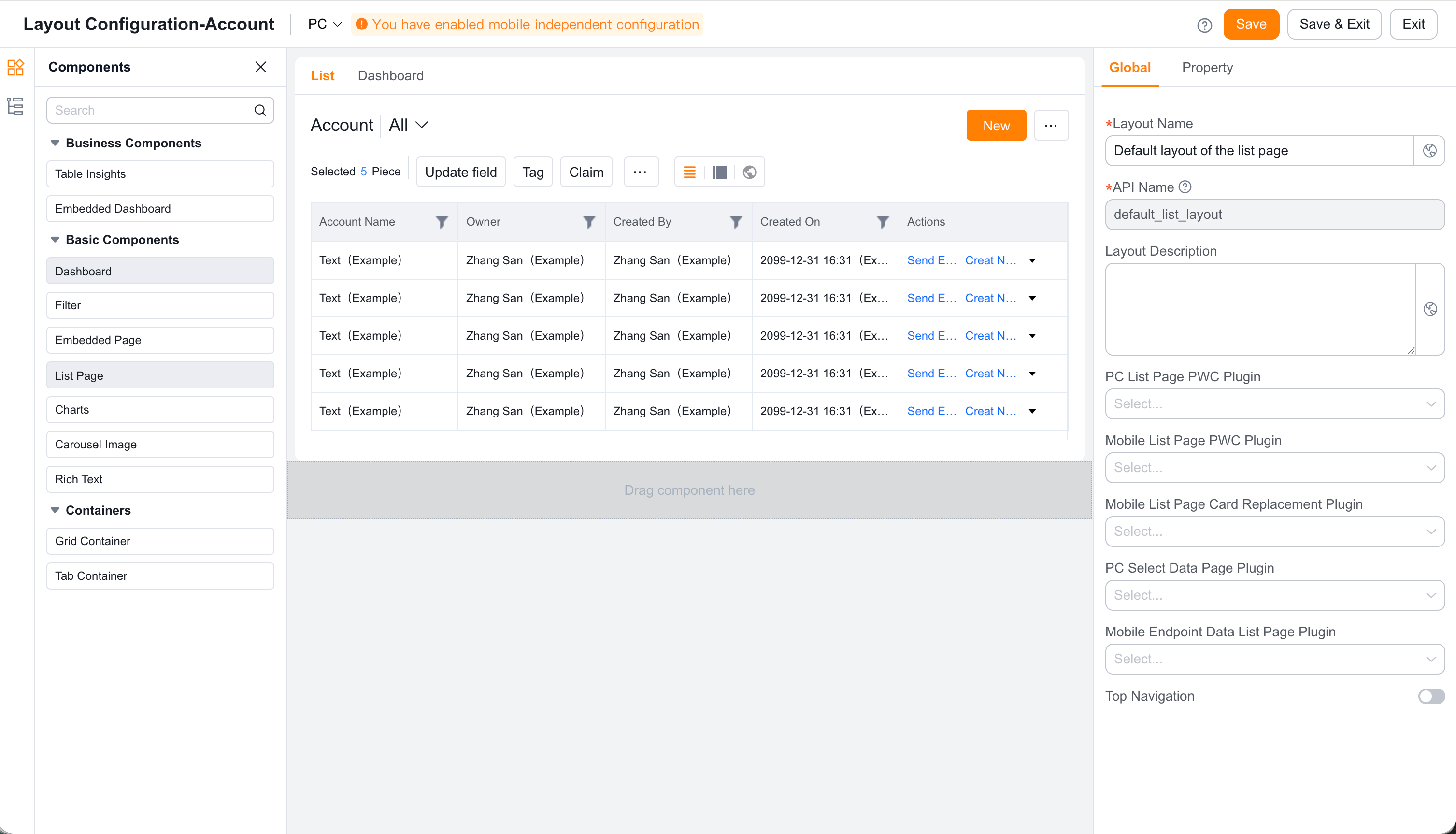Open the globe icon beside Layout Name field

1429,151
